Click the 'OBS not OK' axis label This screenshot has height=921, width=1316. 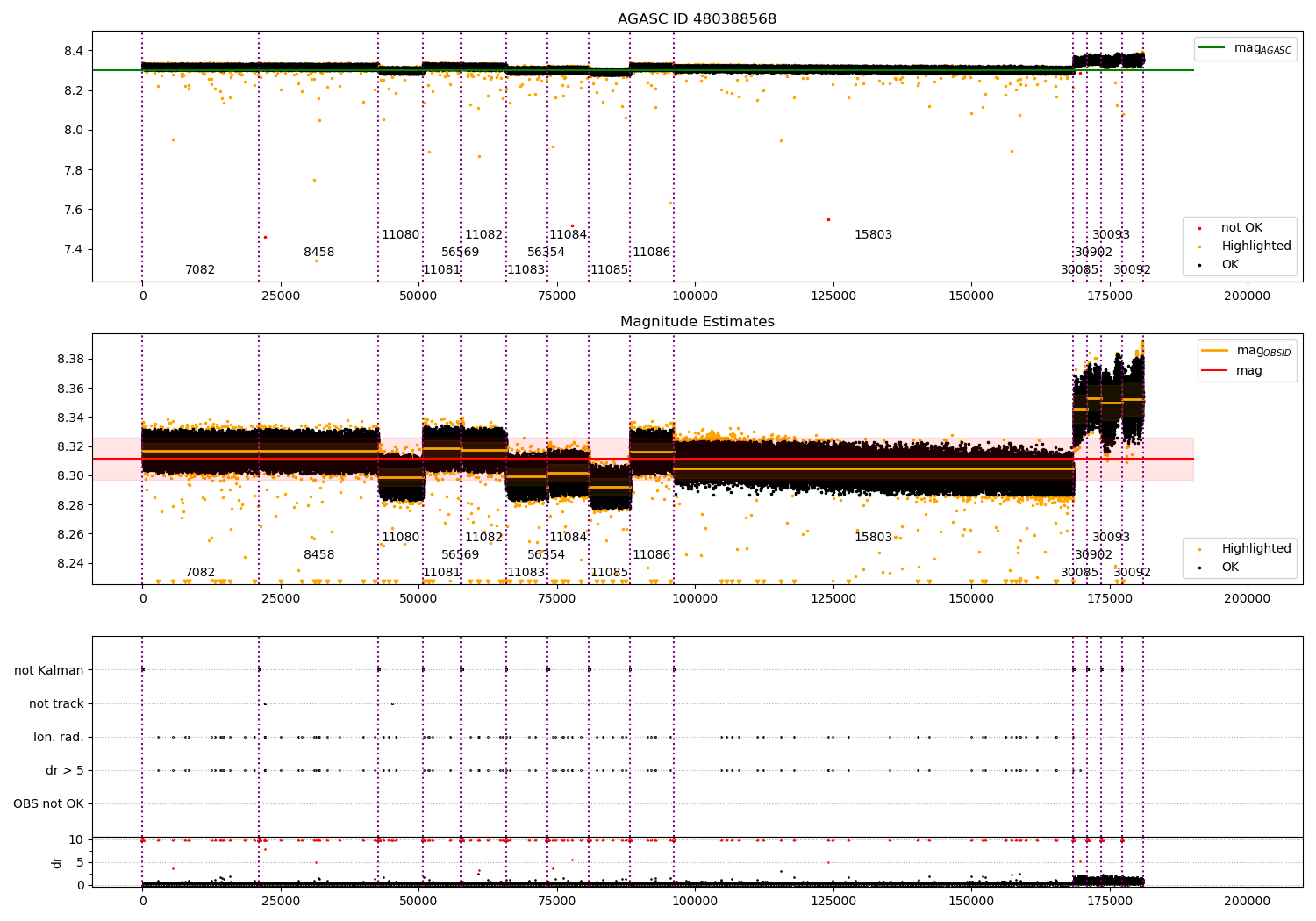[x=48, y=803]
